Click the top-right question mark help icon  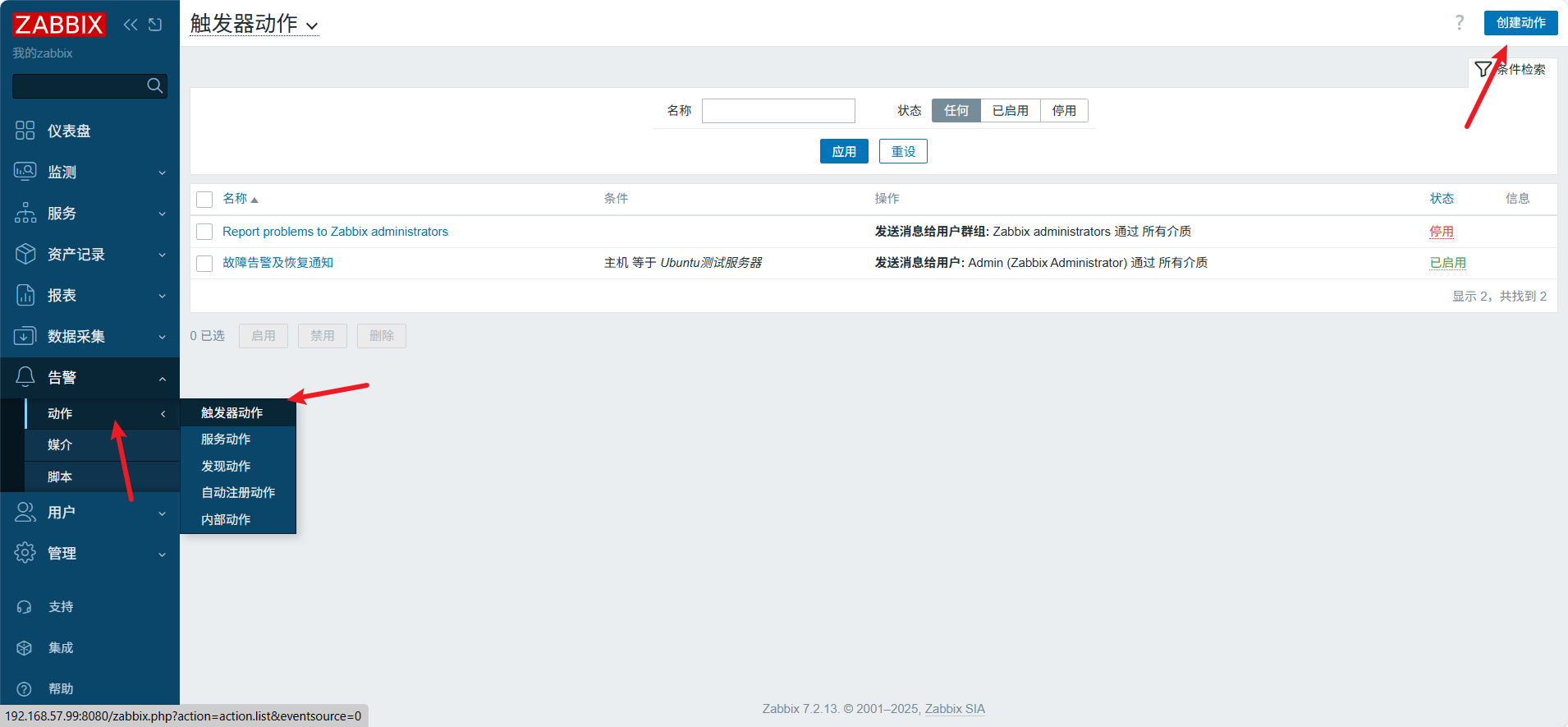1459,22
